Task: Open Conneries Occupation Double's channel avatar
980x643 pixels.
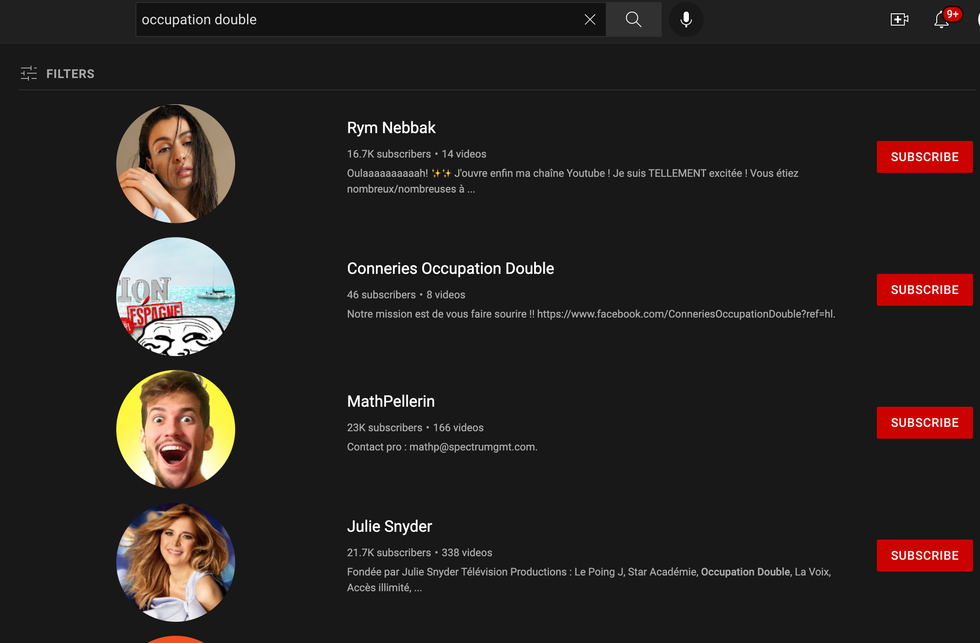Action: tap(175, 295)
